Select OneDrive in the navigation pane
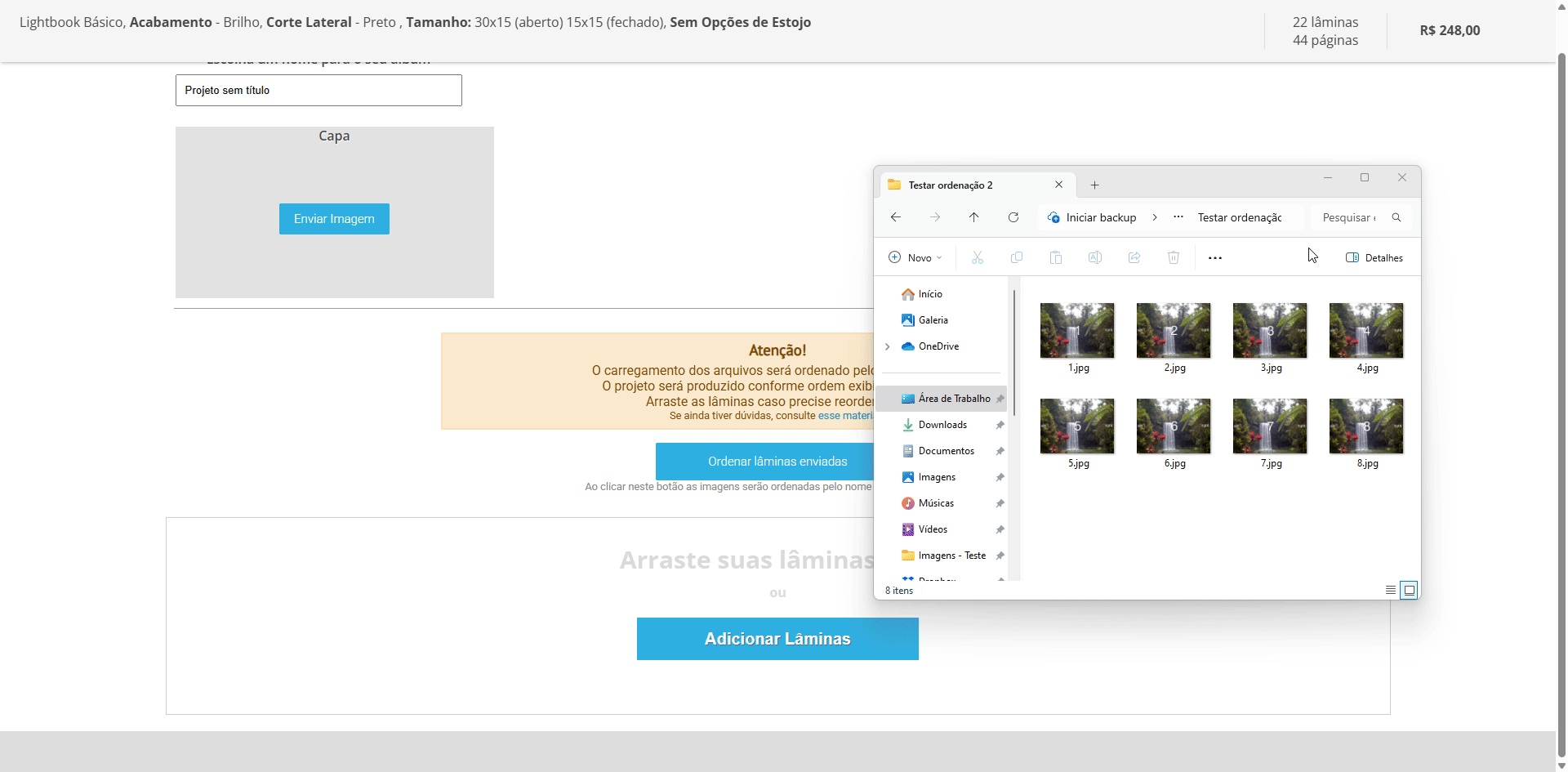 coord(930,346)
